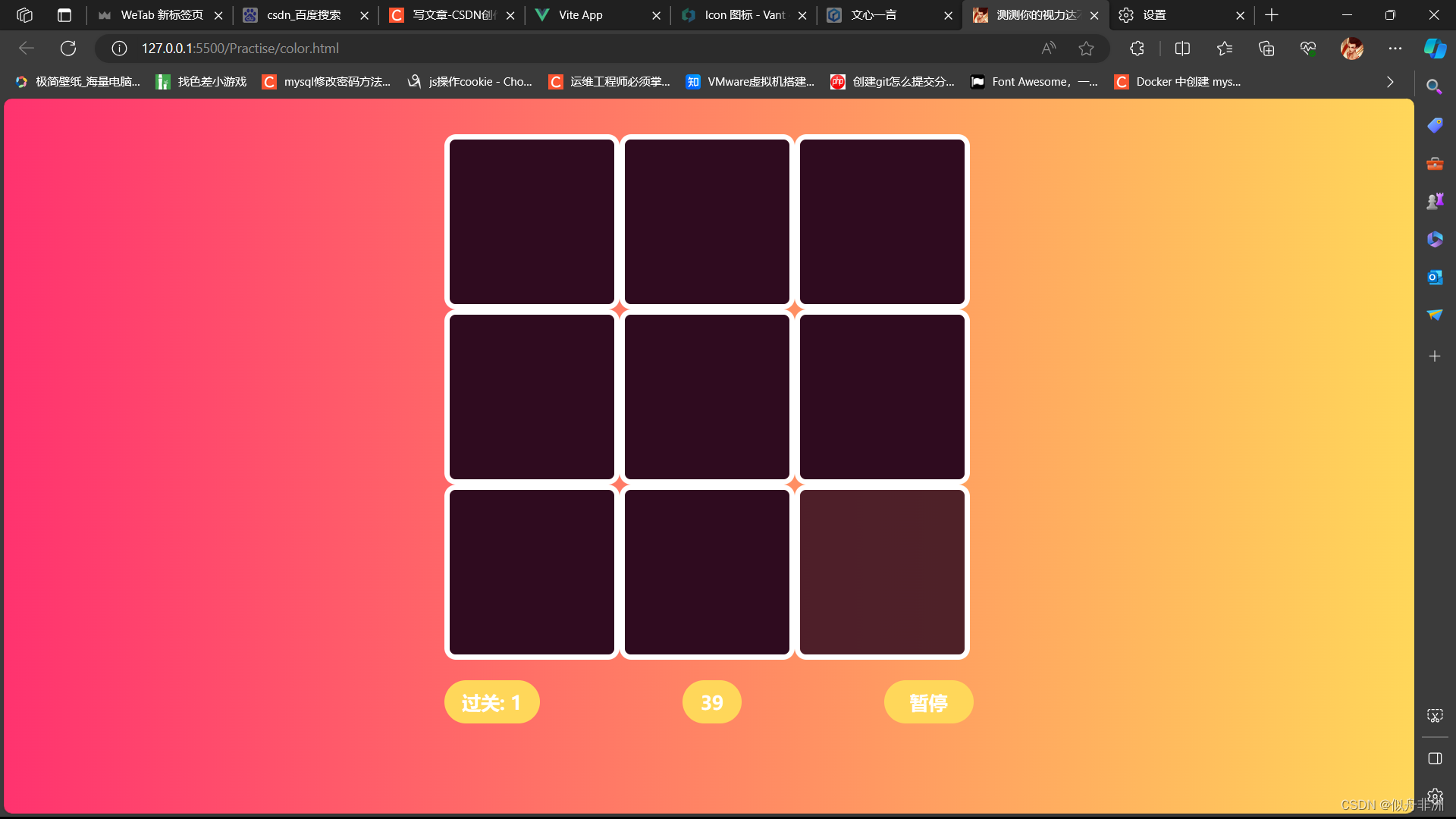This screenshot has height=819, width=1456.
Task: Switch to the 文心一言 tab
Action: click(874, 15)
